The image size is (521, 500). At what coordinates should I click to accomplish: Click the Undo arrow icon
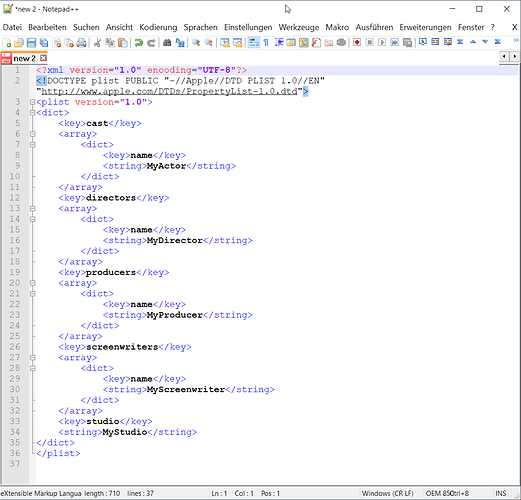(139, 43)
